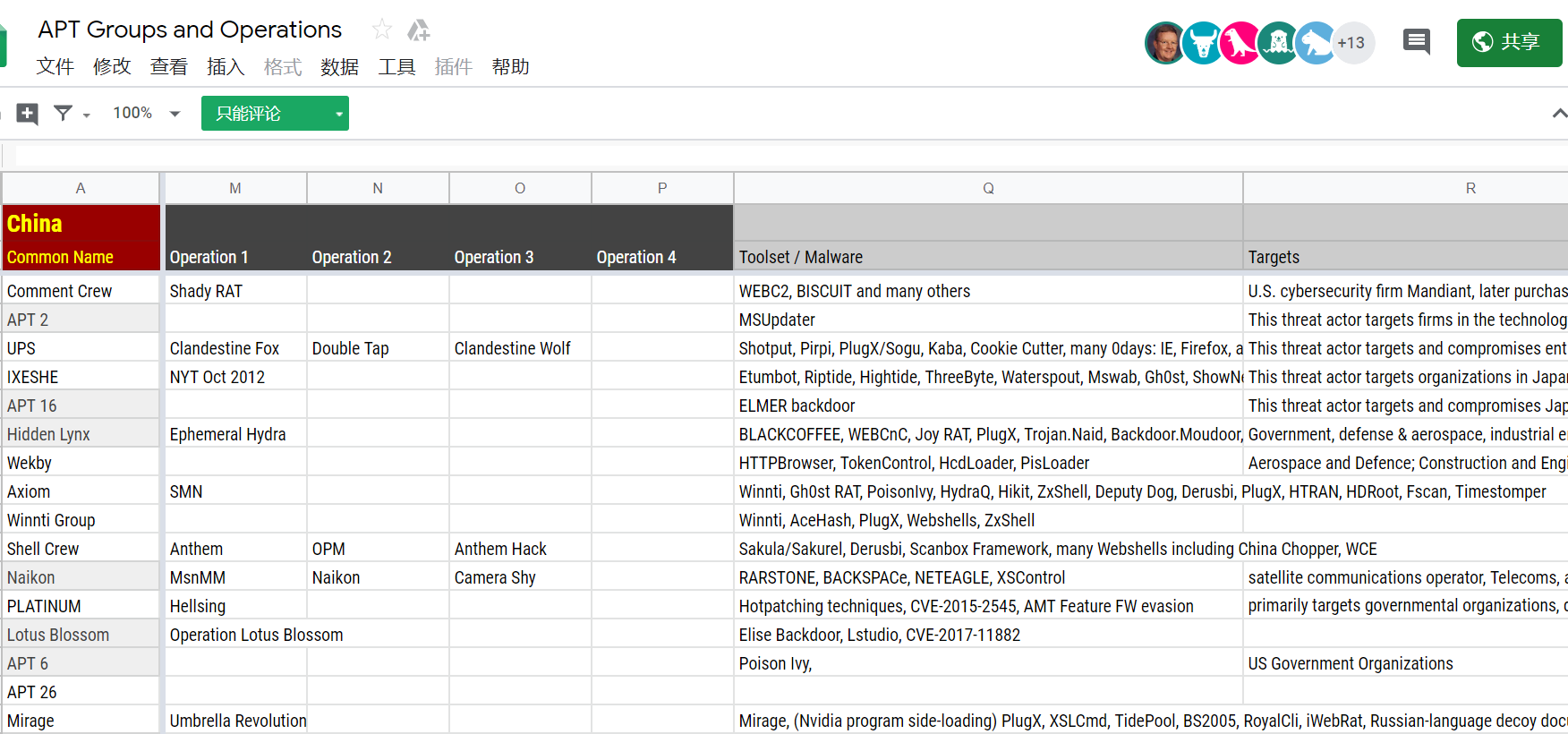Select column A header
The height and width of the screenshot is (734, 1568).
(81, 188)
